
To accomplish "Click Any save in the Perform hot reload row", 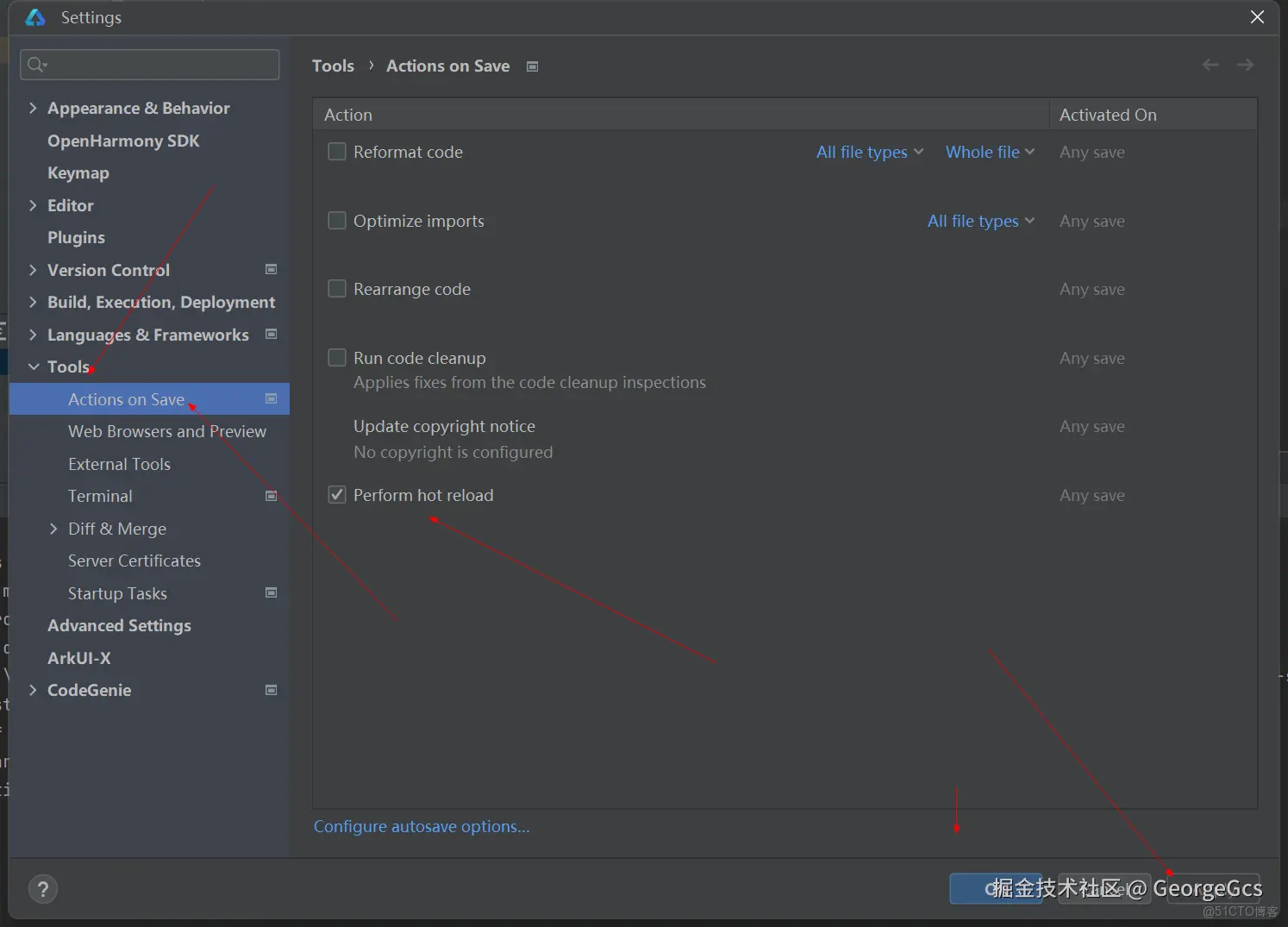I will [x=1091, y=495].
